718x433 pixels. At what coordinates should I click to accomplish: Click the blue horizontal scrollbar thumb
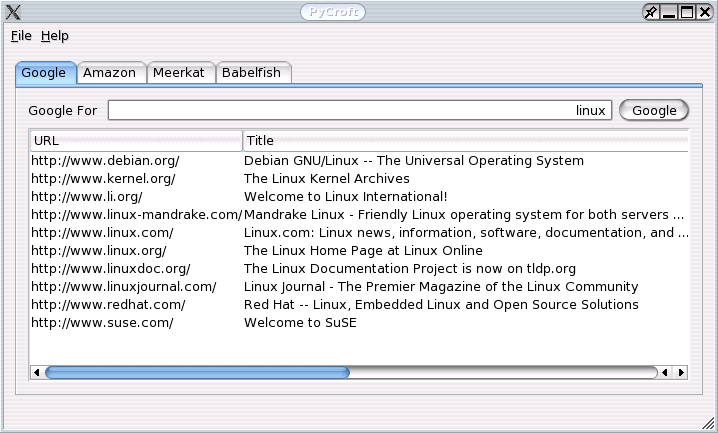click(197, 373)
